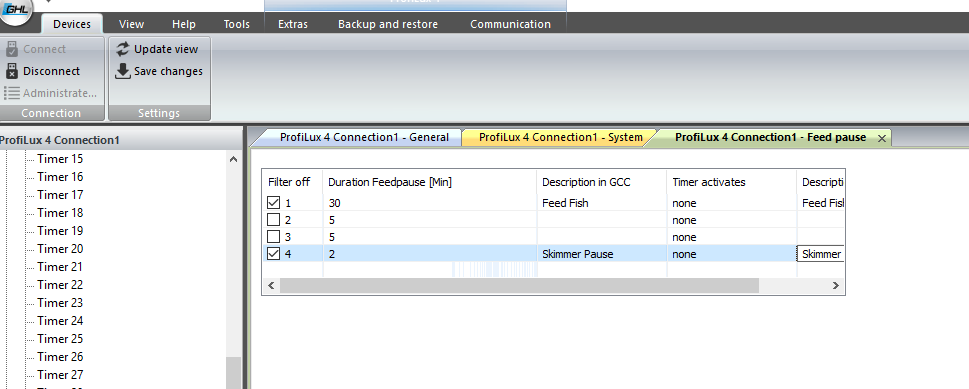Select Timer 15 in the tree
This screenshot has width=969, height=389.
(60, 159)
